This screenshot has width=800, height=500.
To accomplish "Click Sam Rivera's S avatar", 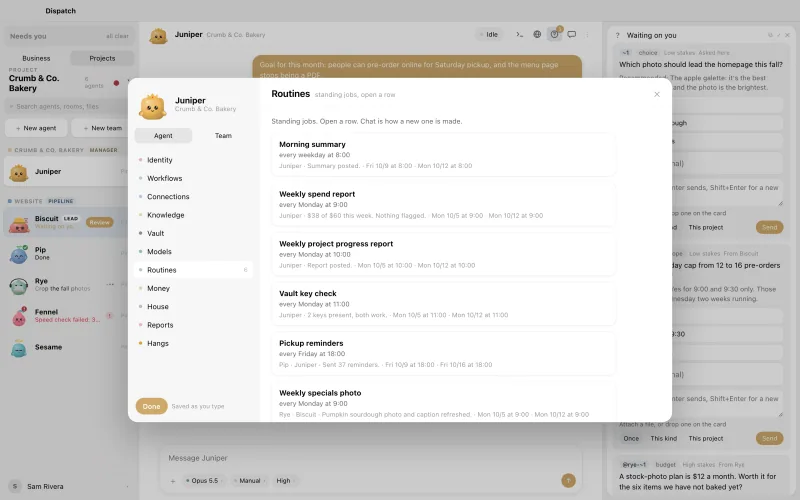I will pyautogui.click(x=15, y=486).
